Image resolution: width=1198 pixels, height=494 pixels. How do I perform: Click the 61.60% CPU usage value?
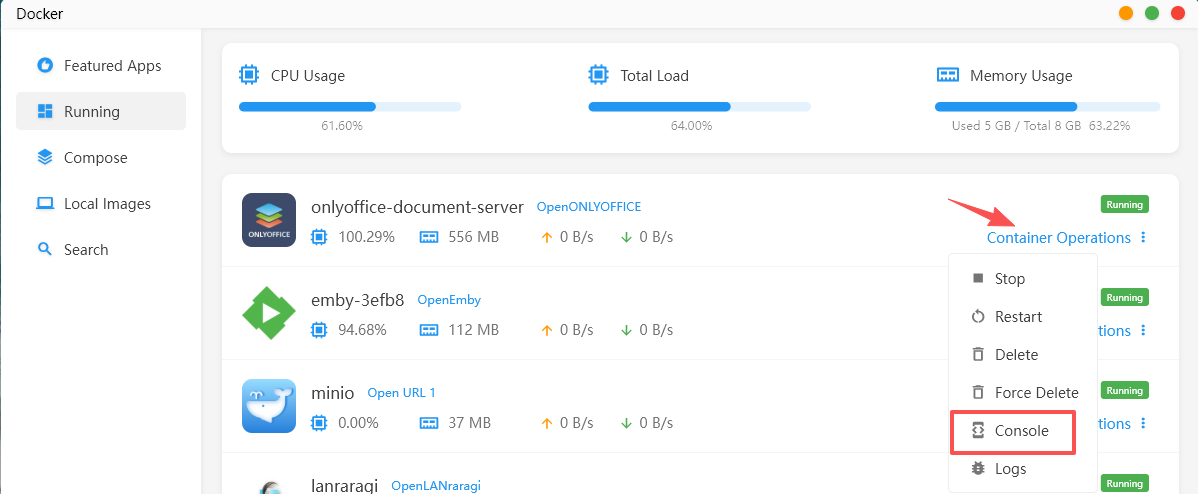[x=342, y=126]
